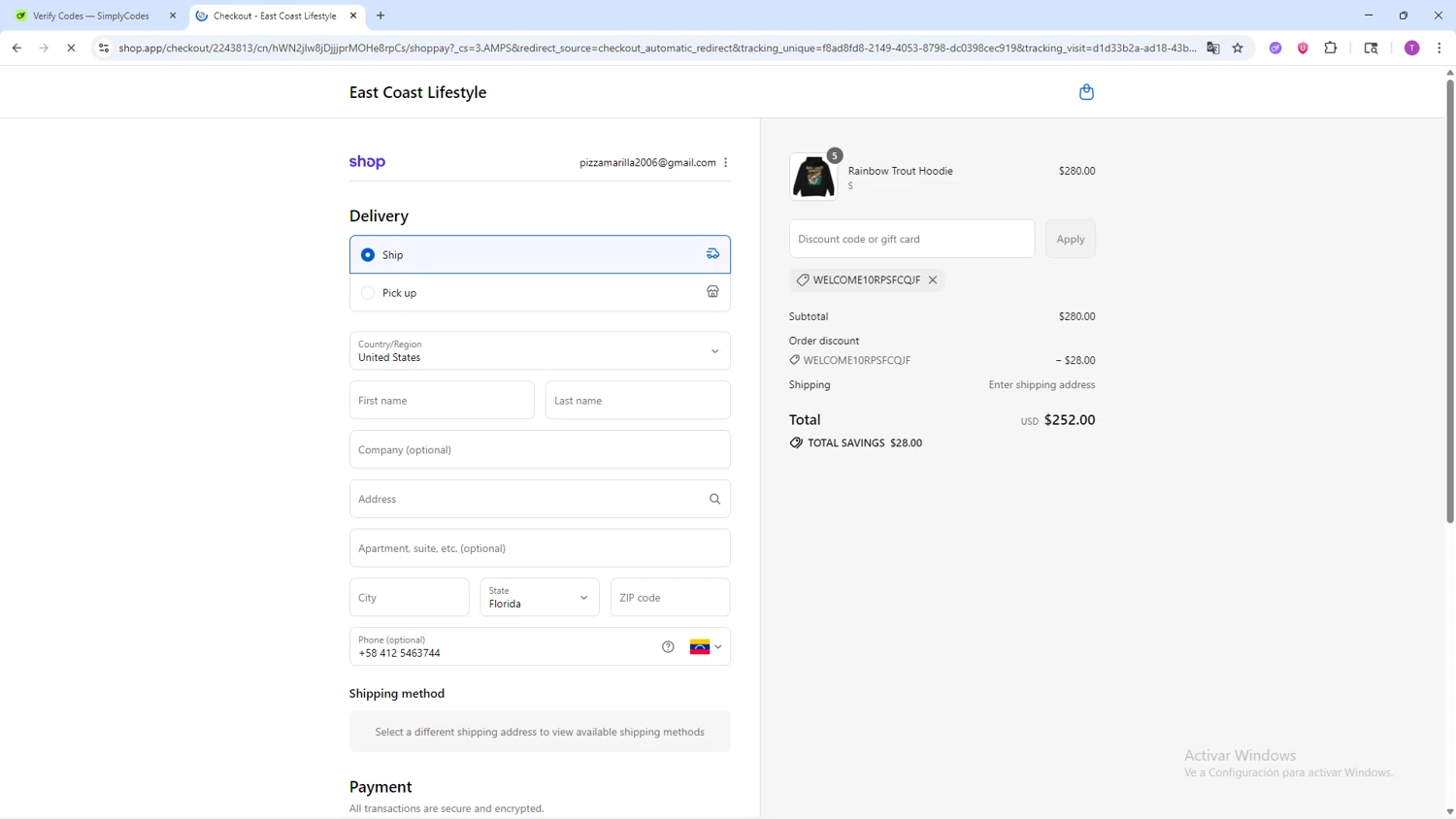This screenshot has height=819, width=1456.
Task: Click the translate page icon
Action: 1213,48
